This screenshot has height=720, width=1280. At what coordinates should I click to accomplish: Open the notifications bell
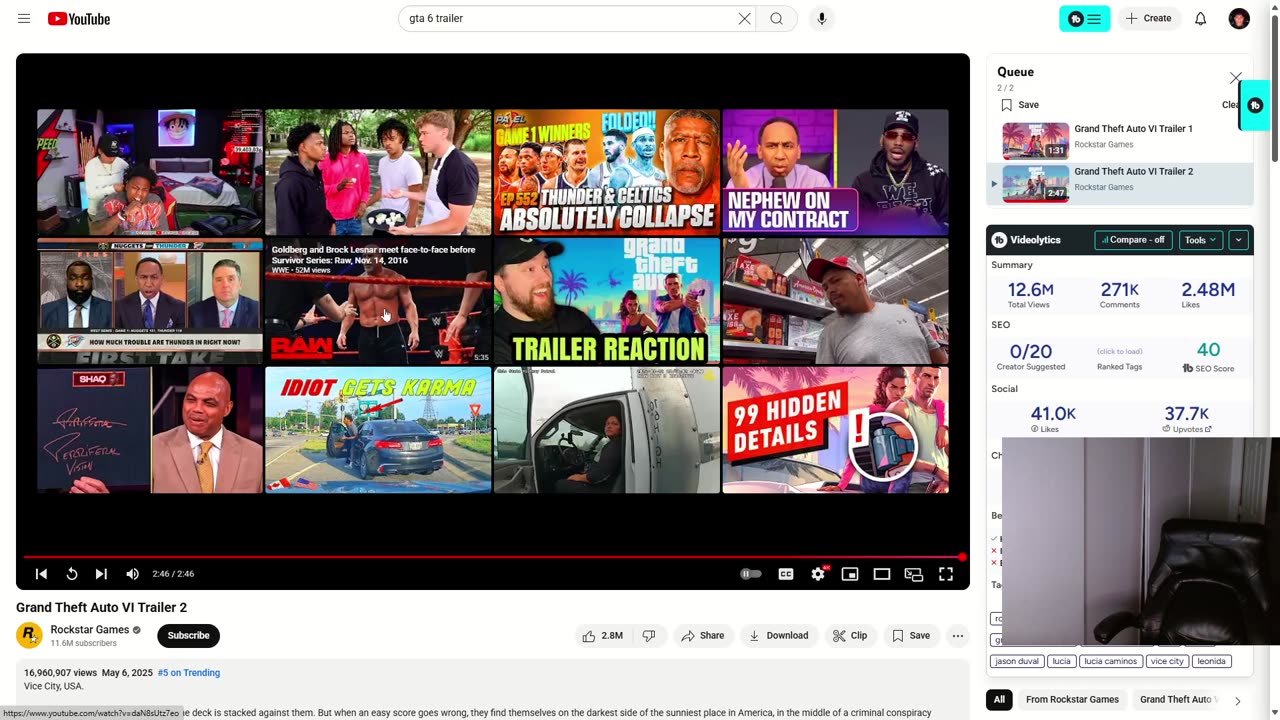point(1200,19)
